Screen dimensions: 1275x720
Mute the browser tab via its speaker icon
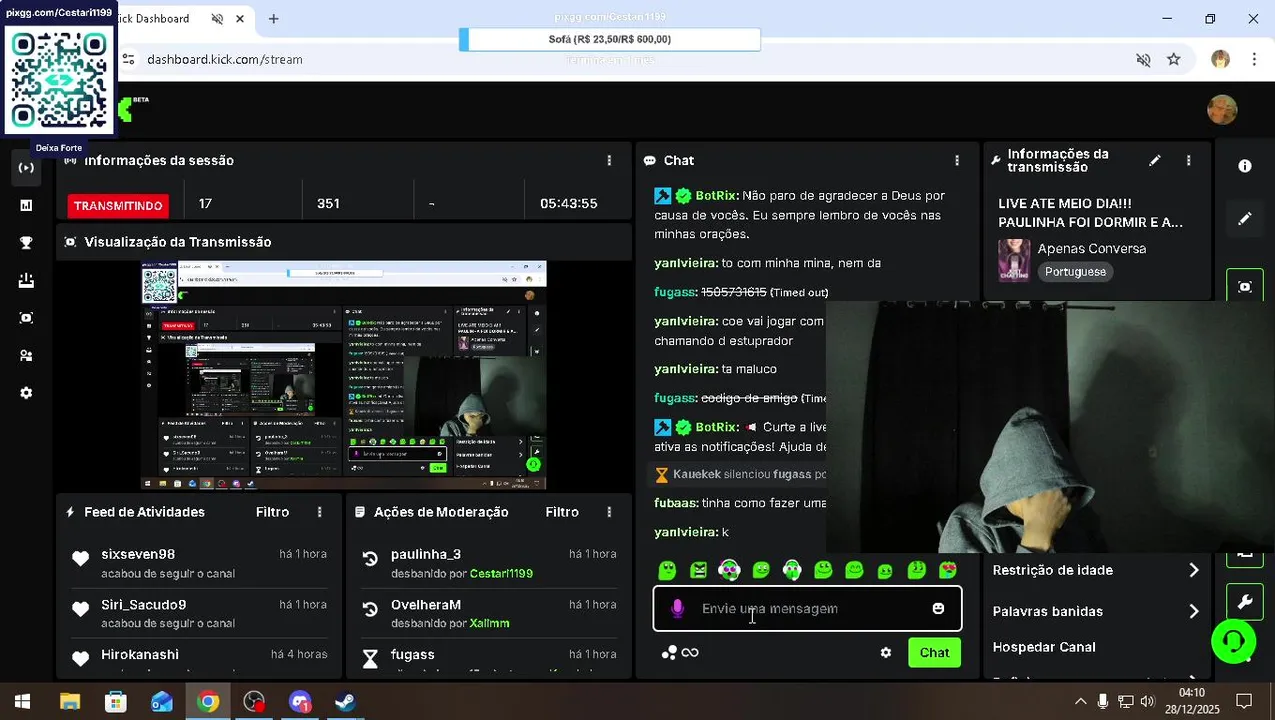217,19
